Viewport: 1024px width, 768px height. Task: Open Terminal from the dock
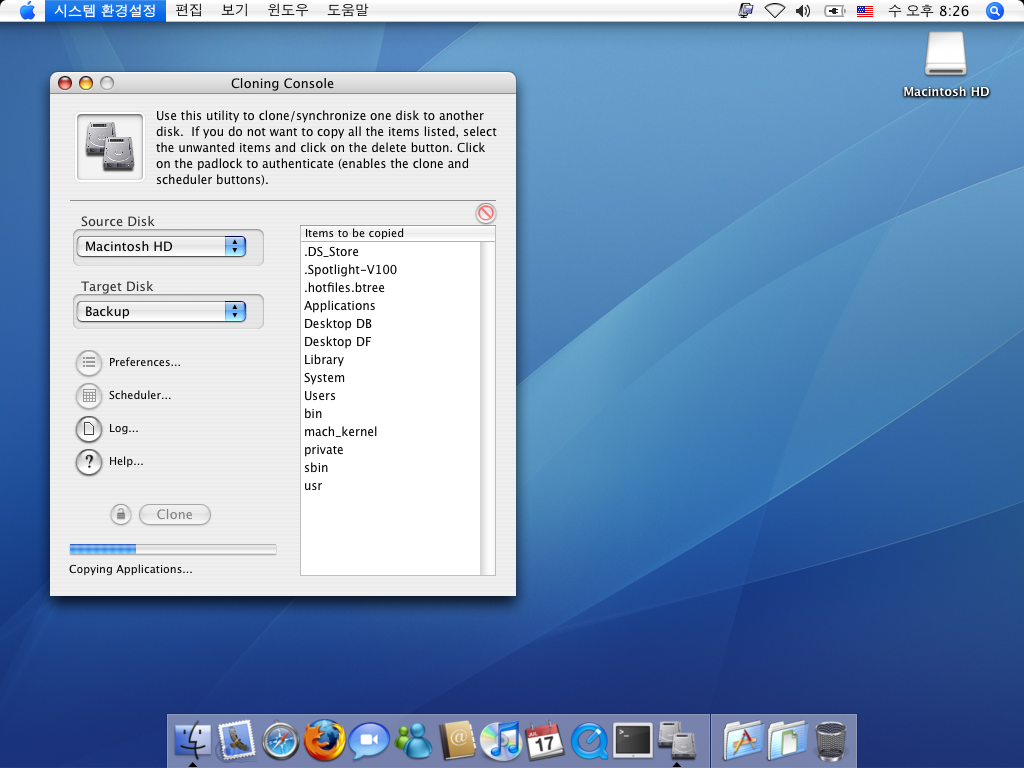tap(632, 741)
